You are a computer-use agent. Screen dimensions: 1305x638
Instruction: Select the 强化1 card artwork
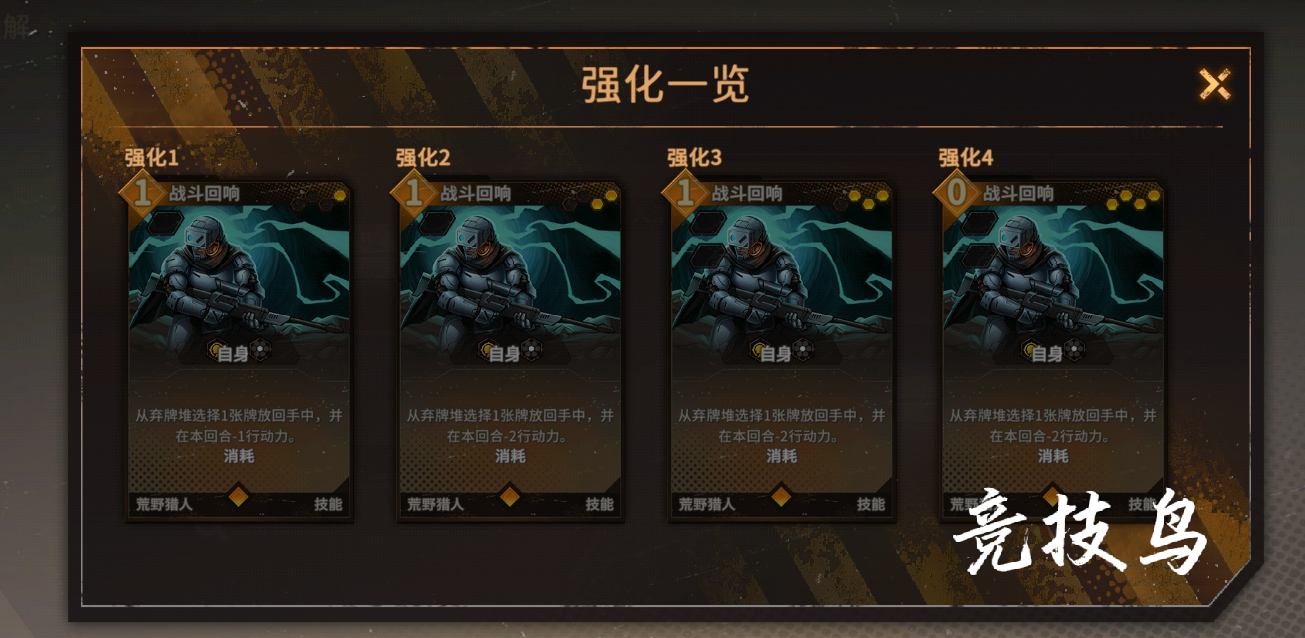point(239,270)
